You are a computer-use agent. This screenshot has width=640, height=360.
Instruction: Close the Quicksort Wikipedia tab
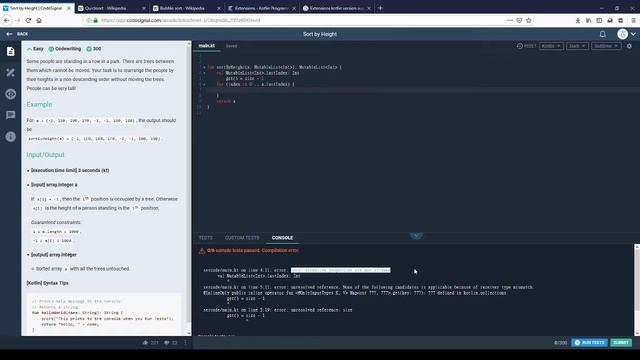point(144,8)
